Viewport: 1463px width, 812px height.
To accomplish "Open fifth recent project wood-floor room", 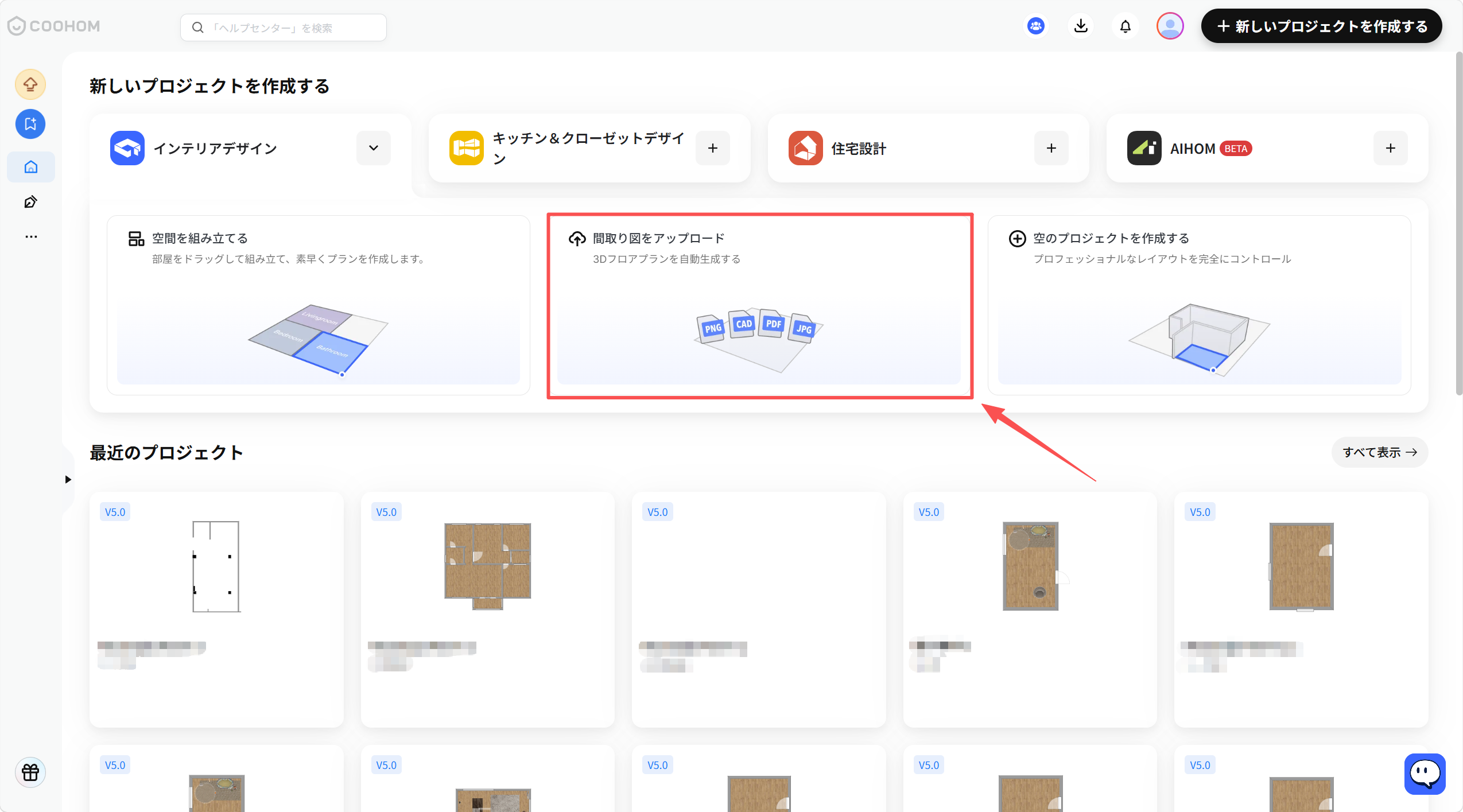I will point(1301,609).
